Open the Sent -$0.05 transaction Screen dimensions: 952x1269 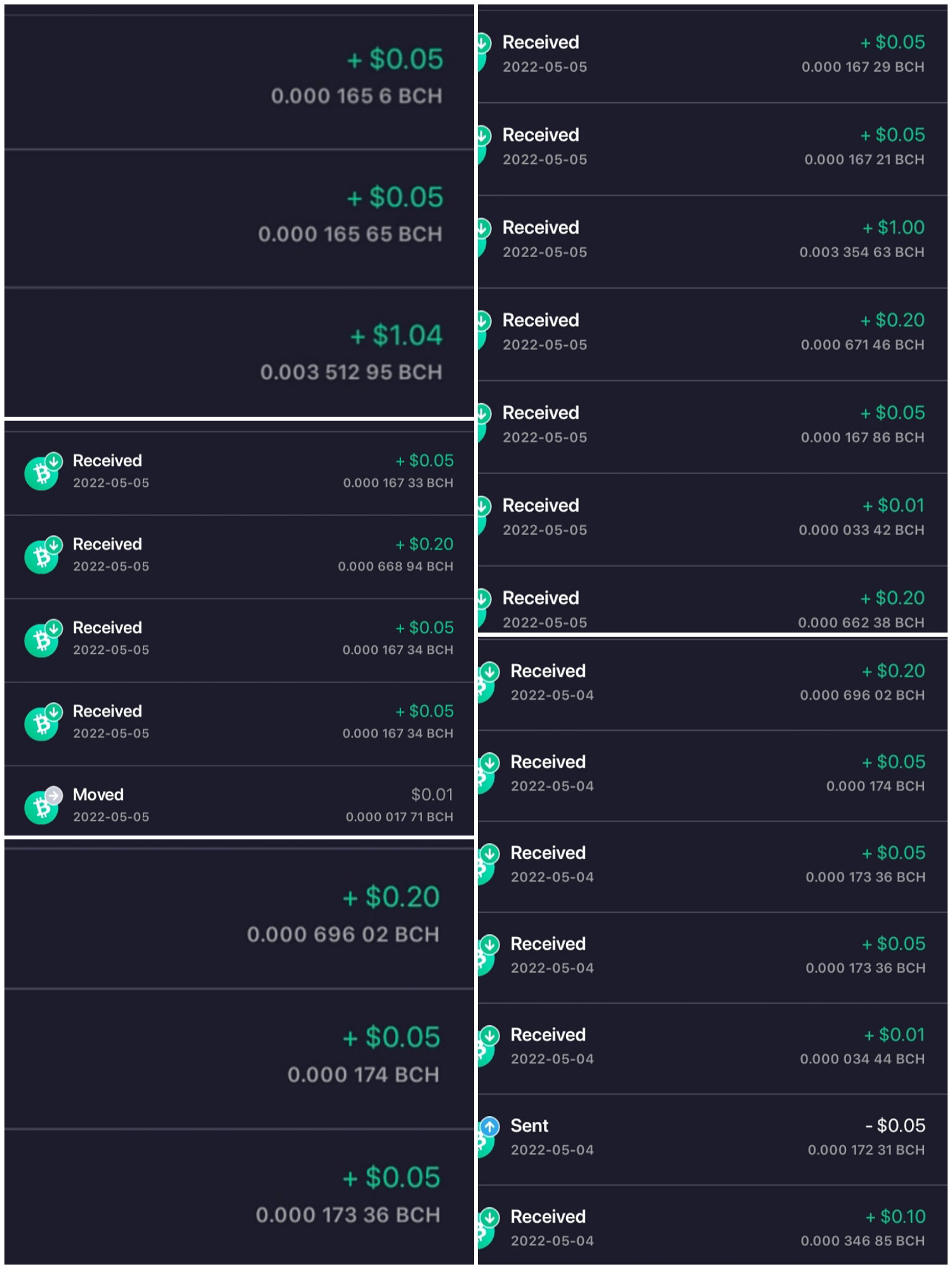pos(712,1139)
